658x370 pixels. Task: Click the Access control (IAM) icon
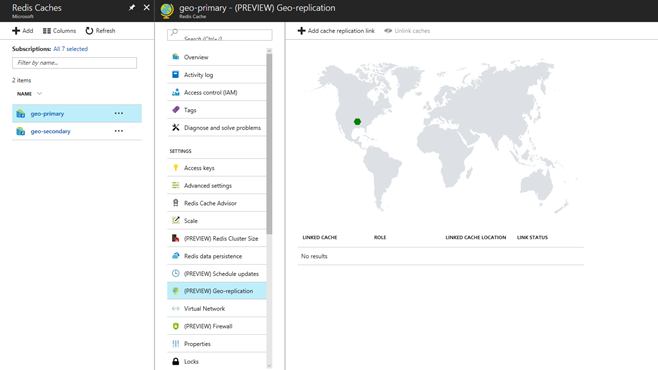tap(175, 92)
